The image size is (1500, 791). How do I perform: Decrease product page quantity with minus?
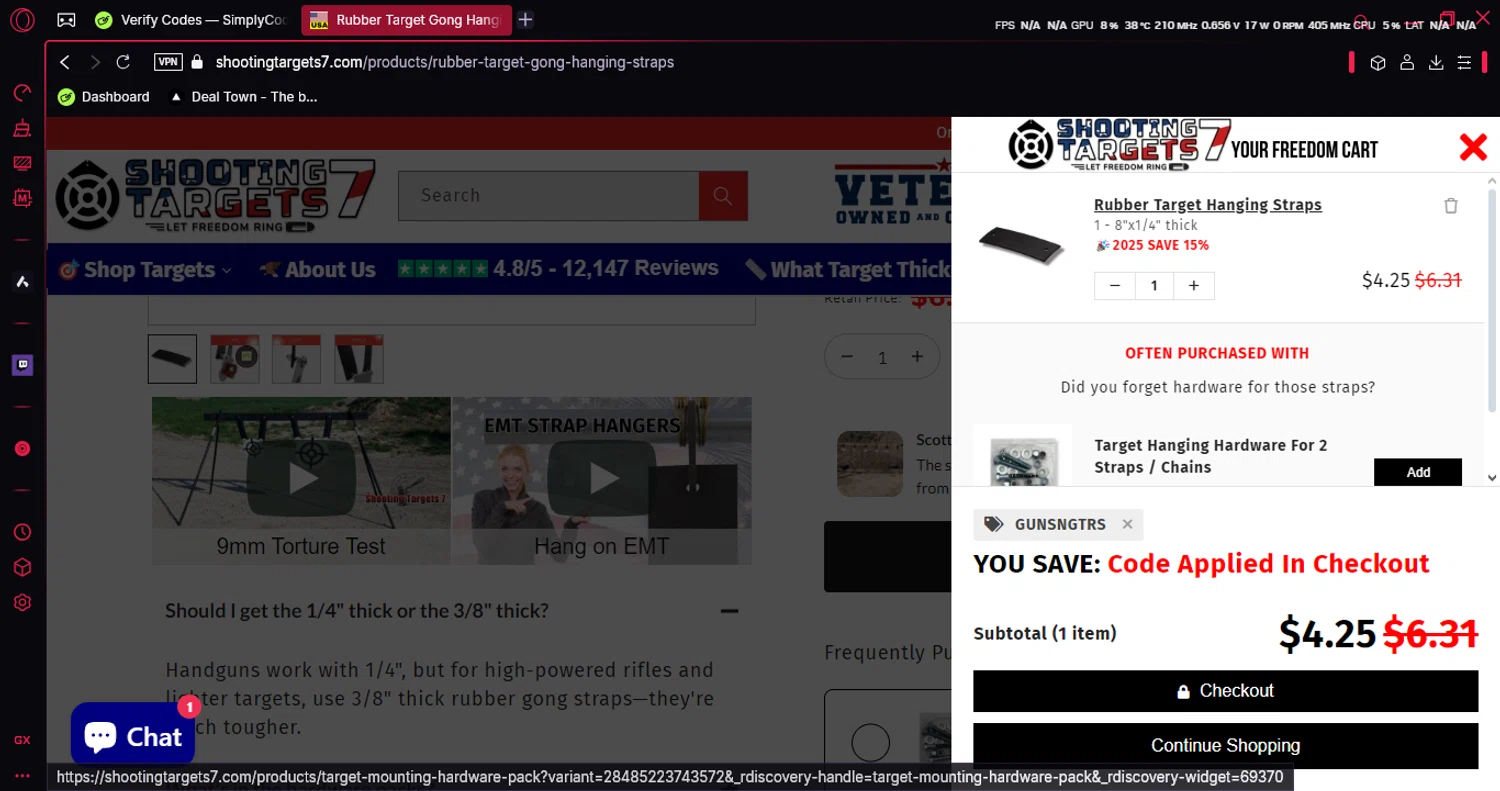click(847, 357)
